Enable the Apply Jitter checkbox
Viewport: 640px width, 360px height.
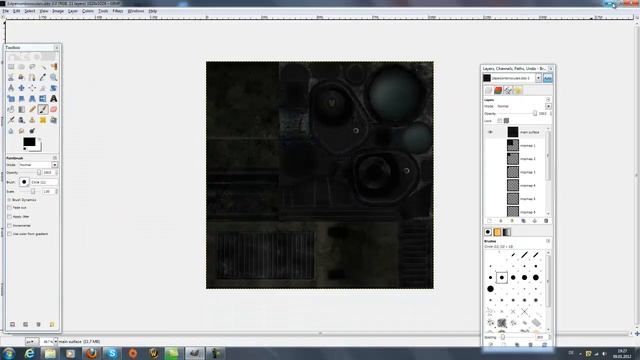click(9, 217)
